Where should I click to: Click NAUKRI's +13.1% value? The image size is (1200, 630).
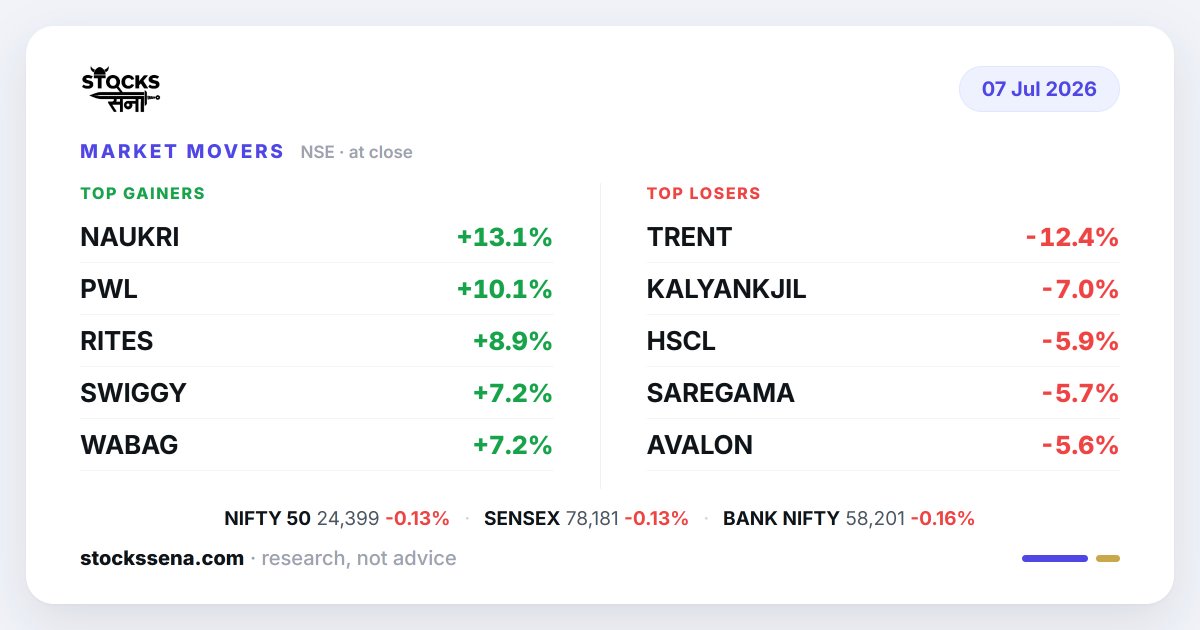(505, 238)
